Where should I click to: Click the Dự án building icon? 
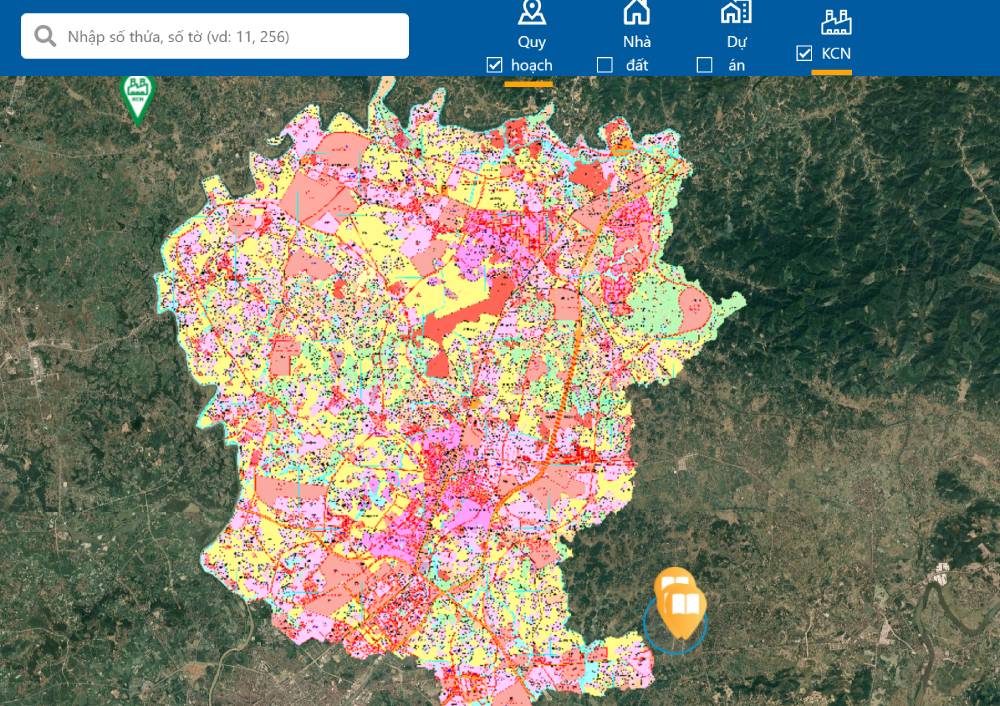[736, 13]
